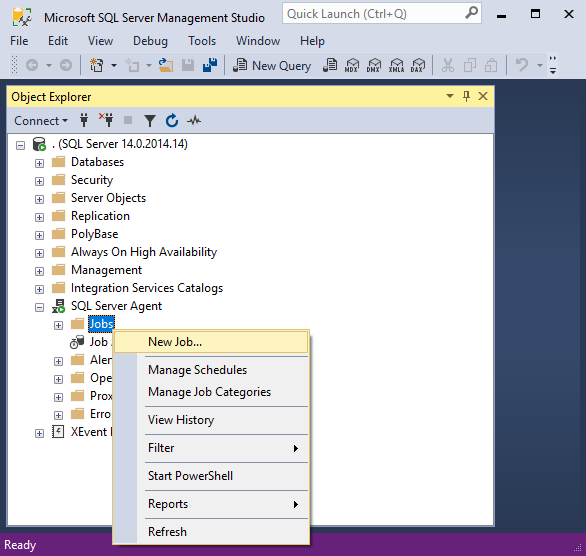Open the Add Item dropdown arrow
The image size is (586, 556).
click(x=149, y=65)
